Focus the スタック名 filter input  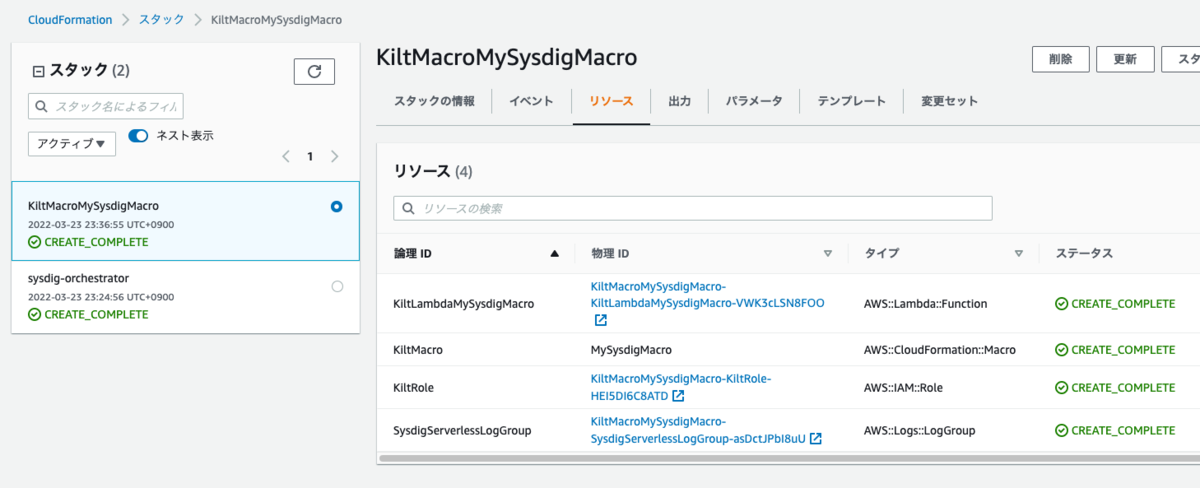point(106,106)
